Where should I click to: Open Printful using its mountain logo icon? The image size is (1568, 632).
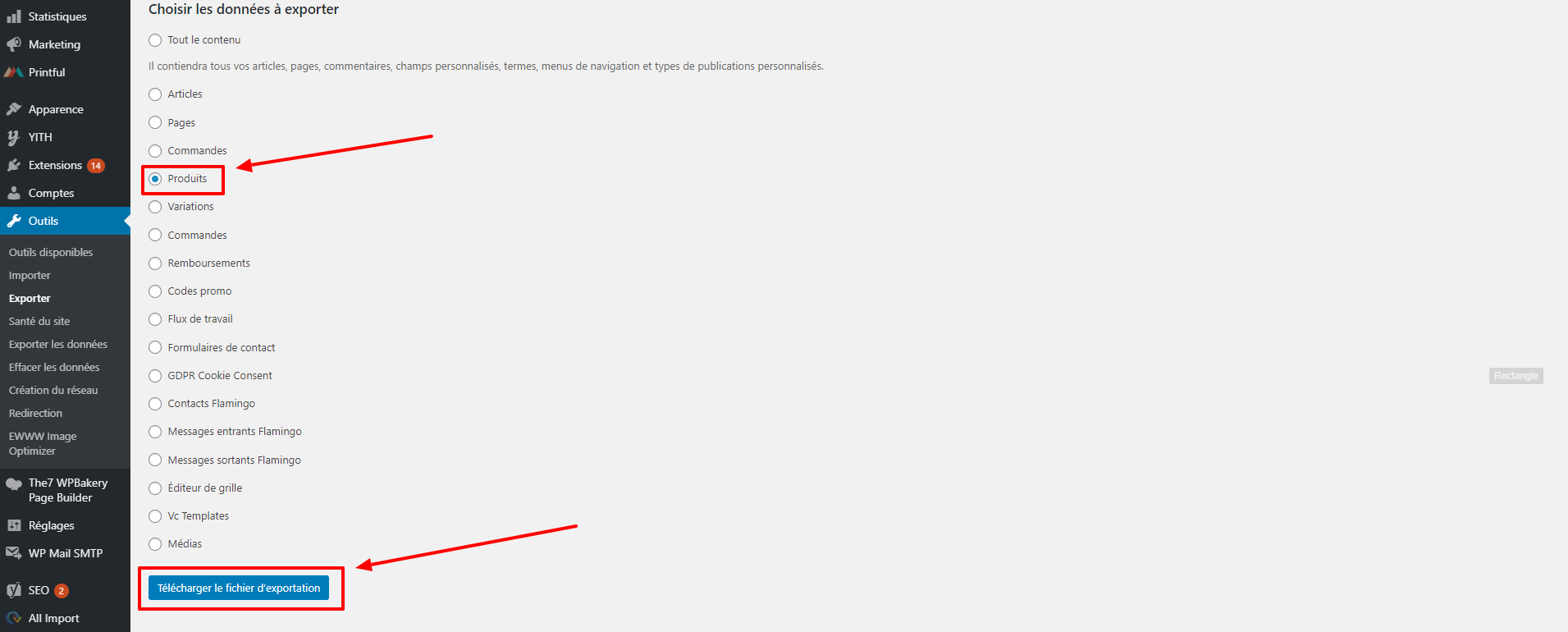point(14,72)
